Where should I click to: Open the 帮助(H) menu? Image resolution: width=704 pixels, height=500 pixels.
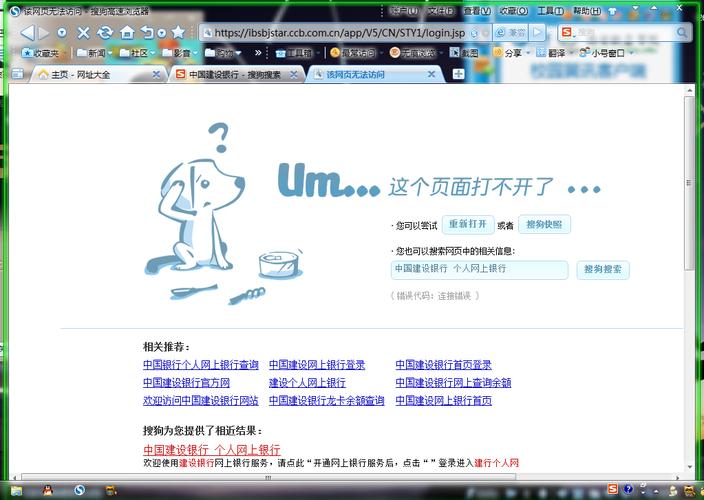(x=587, y=10)
